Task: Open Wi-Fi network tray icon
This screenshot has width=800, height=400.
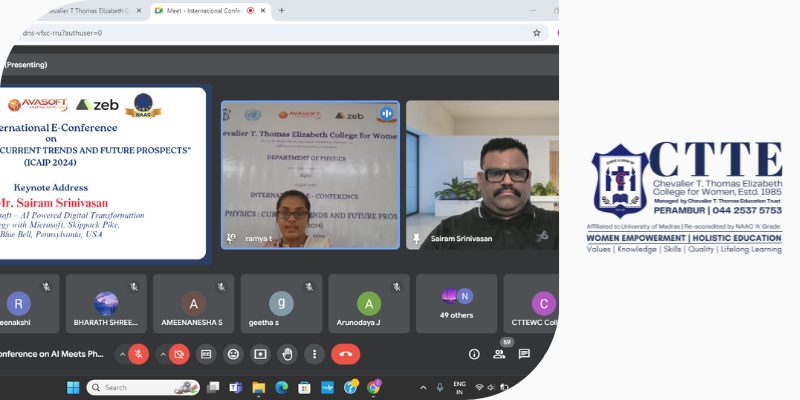Action: click(480, 388)
